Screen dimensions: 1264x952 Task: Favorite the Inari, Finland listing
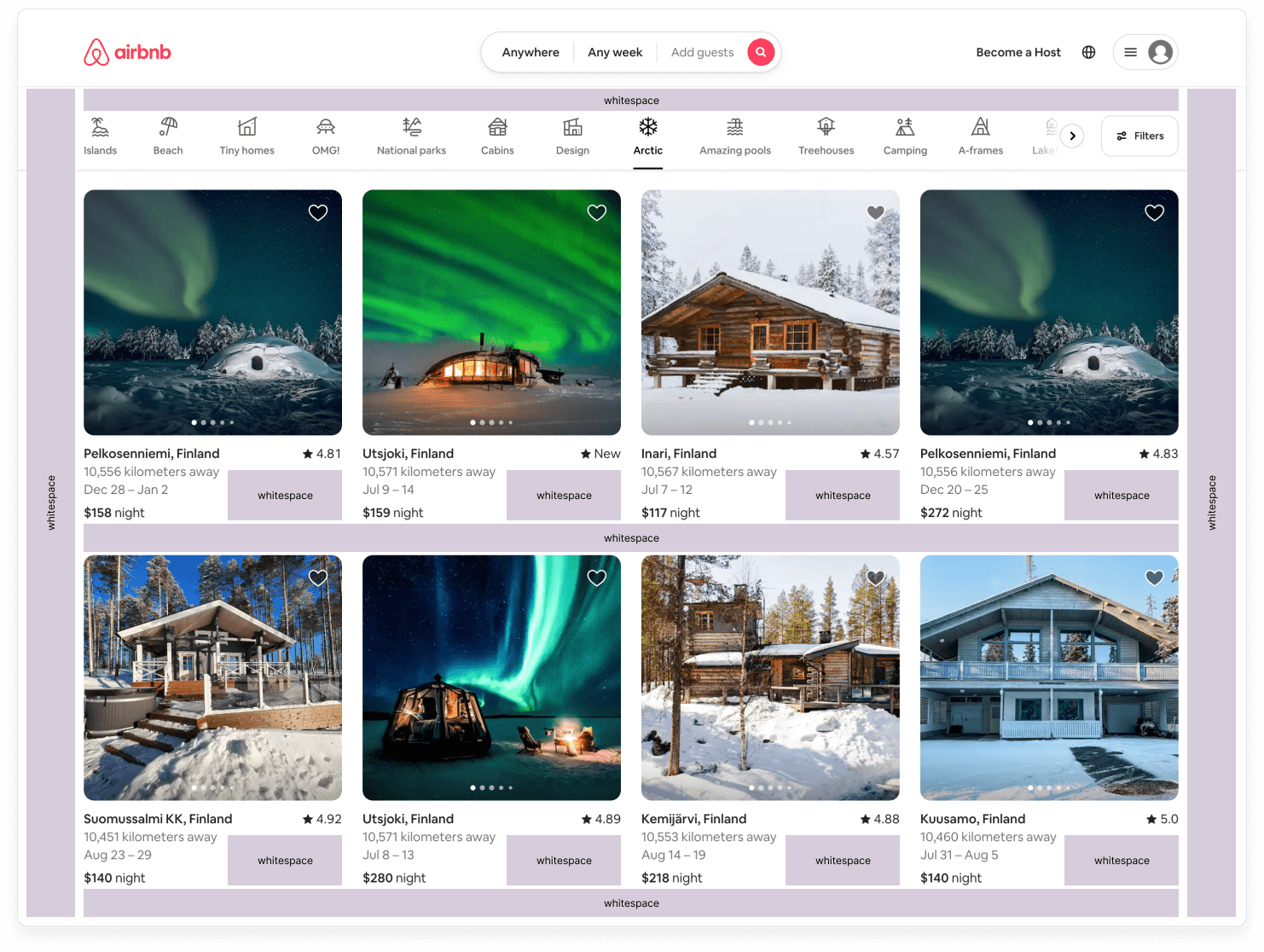pos(875,212)
